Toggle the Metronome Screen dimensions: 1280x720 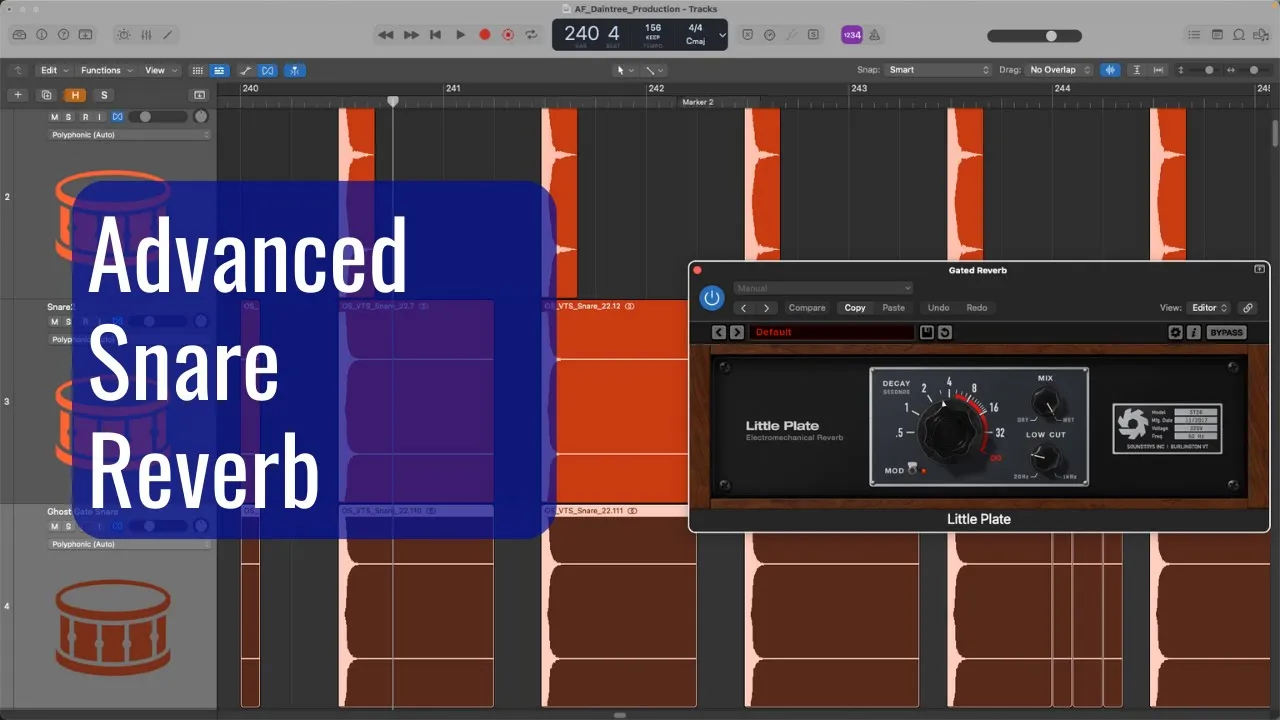click(874, 34)
